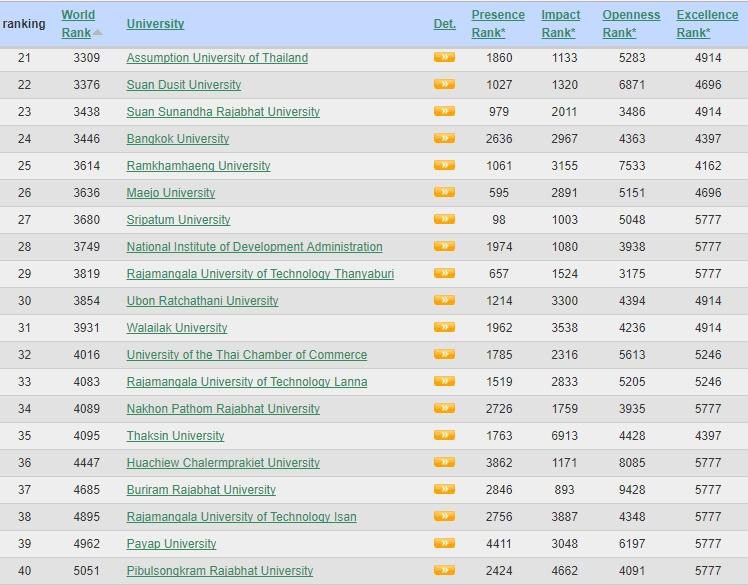748x585 pixels.
Task: Select Maejo presence rank value 595
Action: (x=499, y=193)
